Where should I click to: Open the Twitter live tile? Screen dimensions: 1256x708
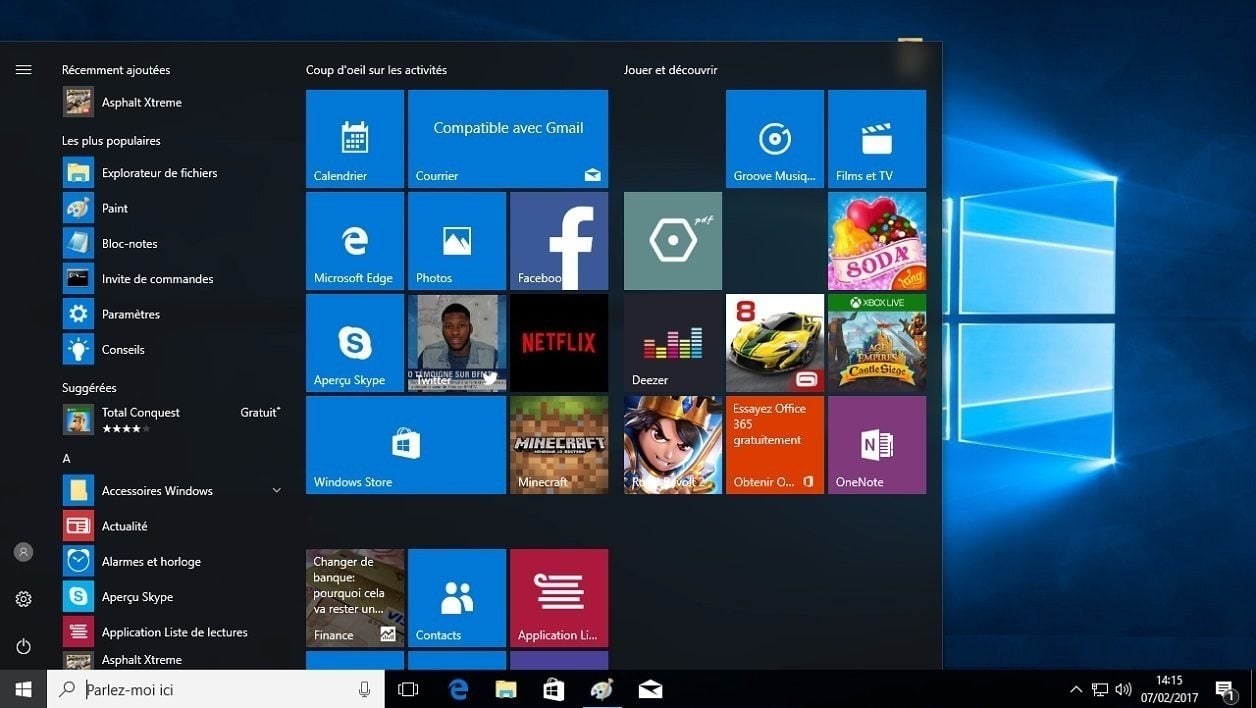click(457, 343)
